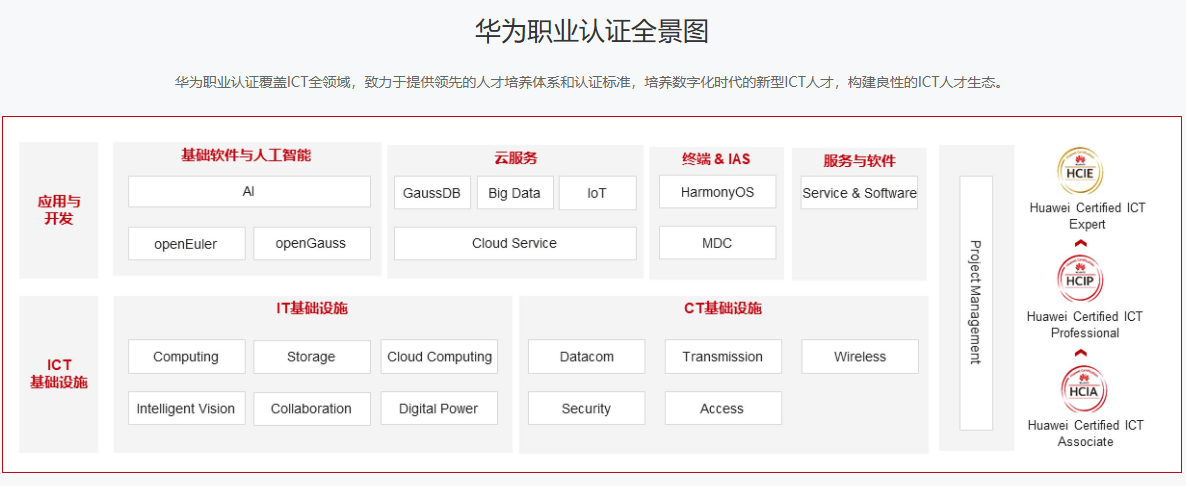Select the Datacom certification
Image resolution: width=1186 pixels, height=486 pixels.
[x=587, y=357]
